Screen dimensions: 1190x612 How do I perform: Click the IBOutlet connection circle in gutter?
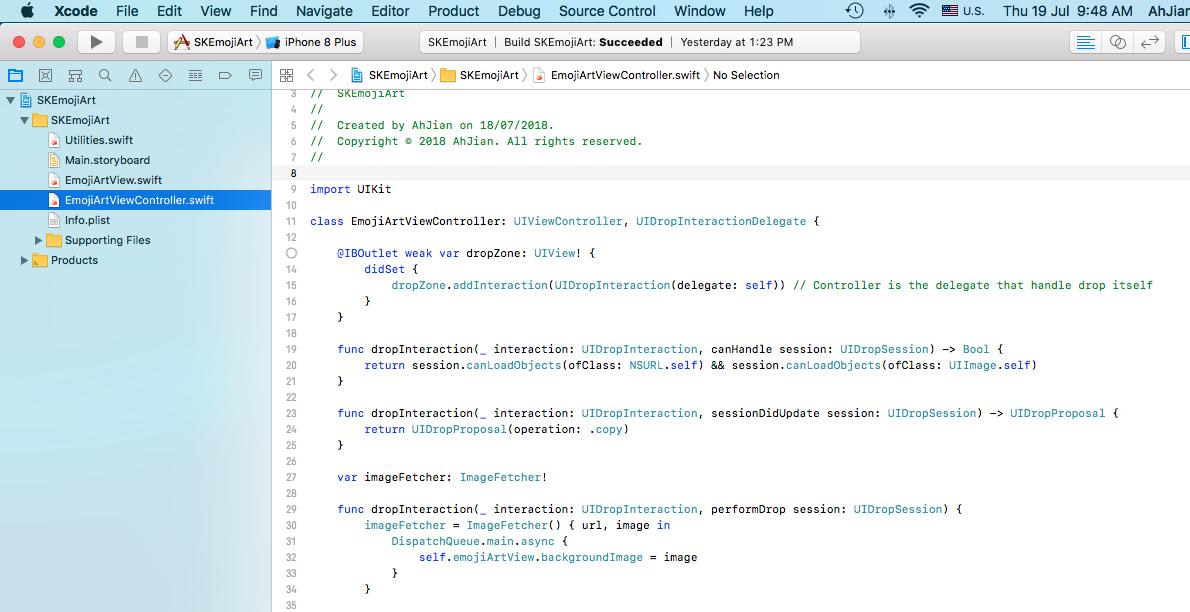[291, 254]
